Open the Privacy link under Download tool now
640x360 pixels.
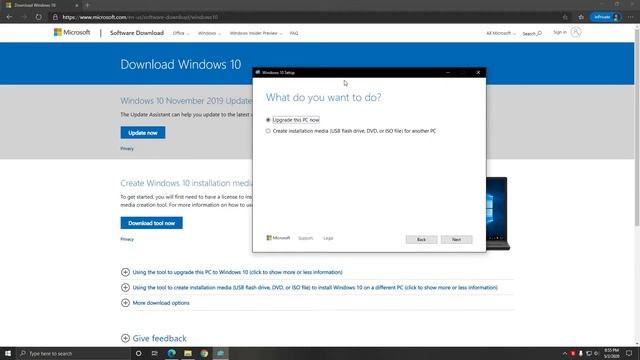click(127, 239)
